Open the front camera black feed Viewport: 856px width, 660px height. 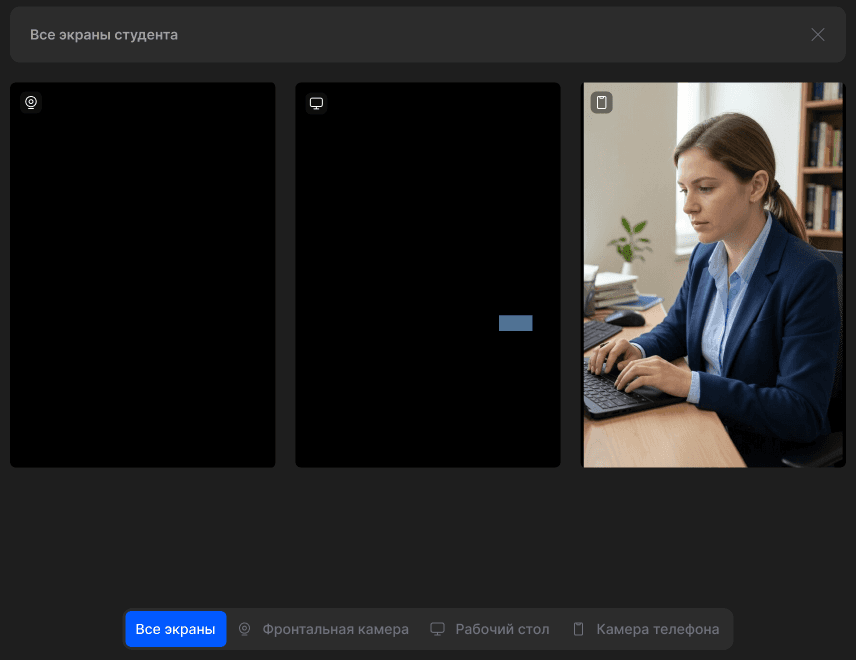142,275
